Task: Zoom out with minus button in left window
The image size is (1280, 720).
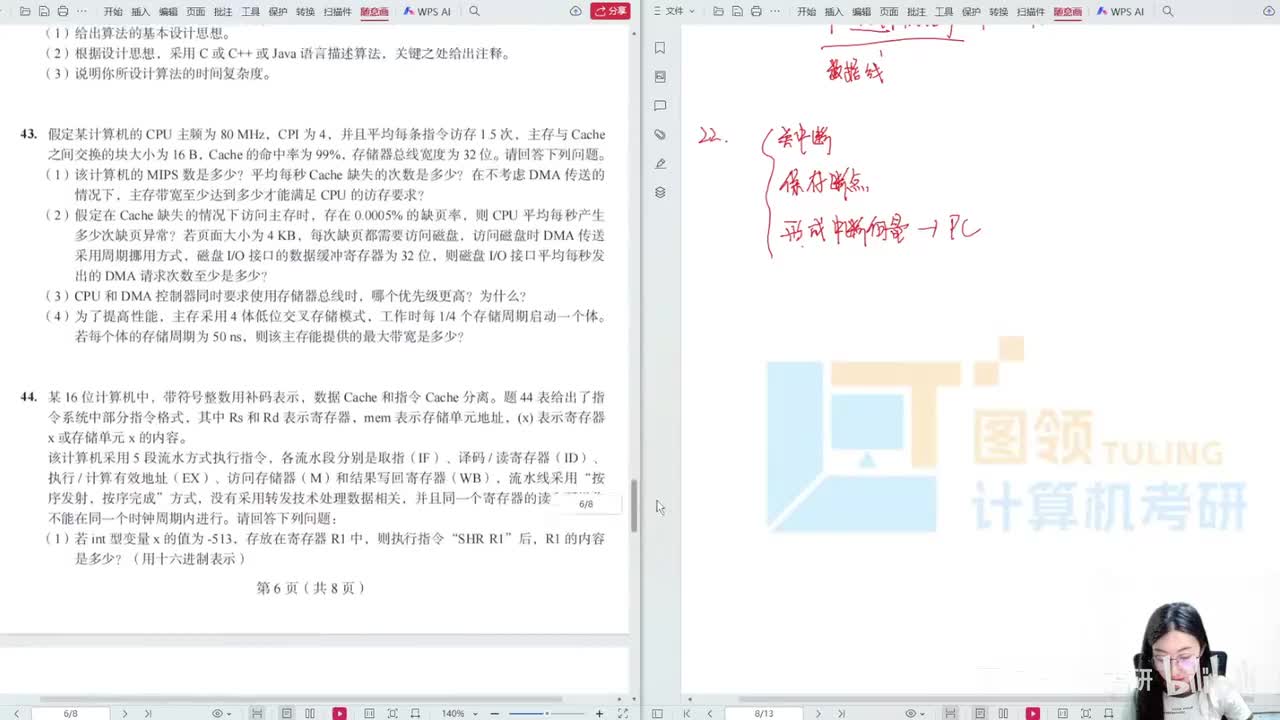Action: (x=494, y=713)
